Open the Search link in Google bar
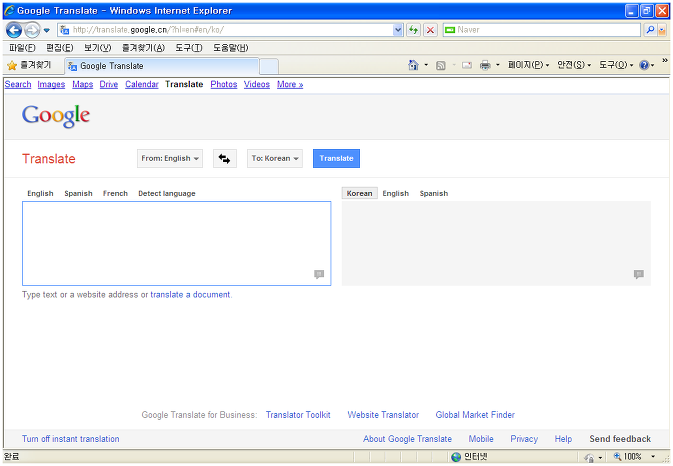This screenshot has width=673, height=466. tap(18, 85)
